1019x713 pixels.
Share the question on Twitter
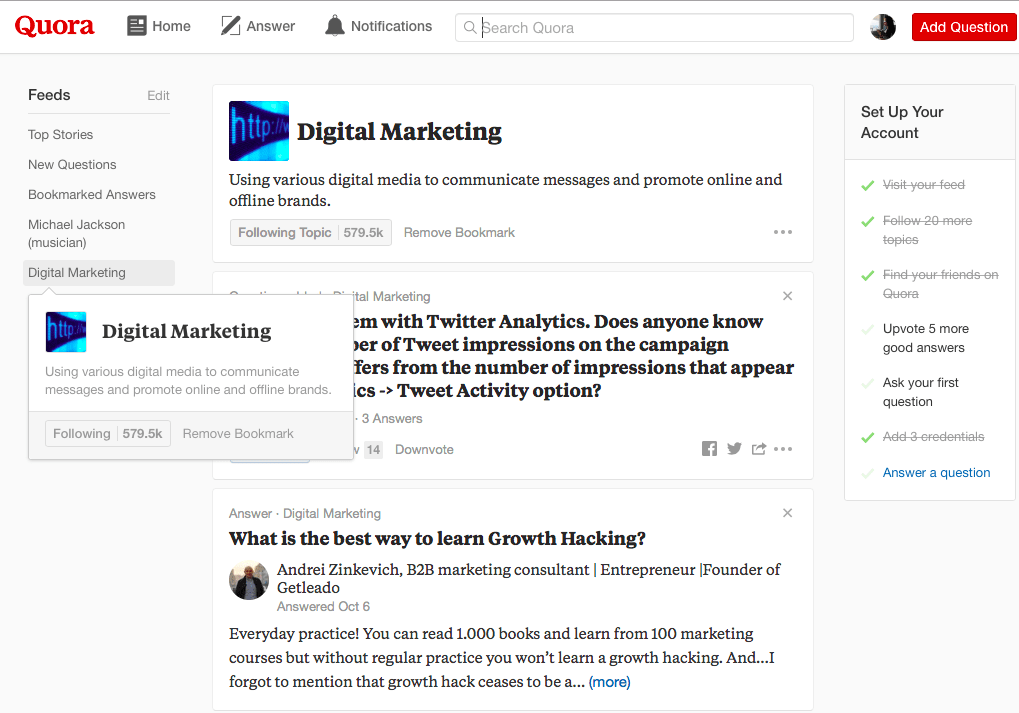[734, 448]
